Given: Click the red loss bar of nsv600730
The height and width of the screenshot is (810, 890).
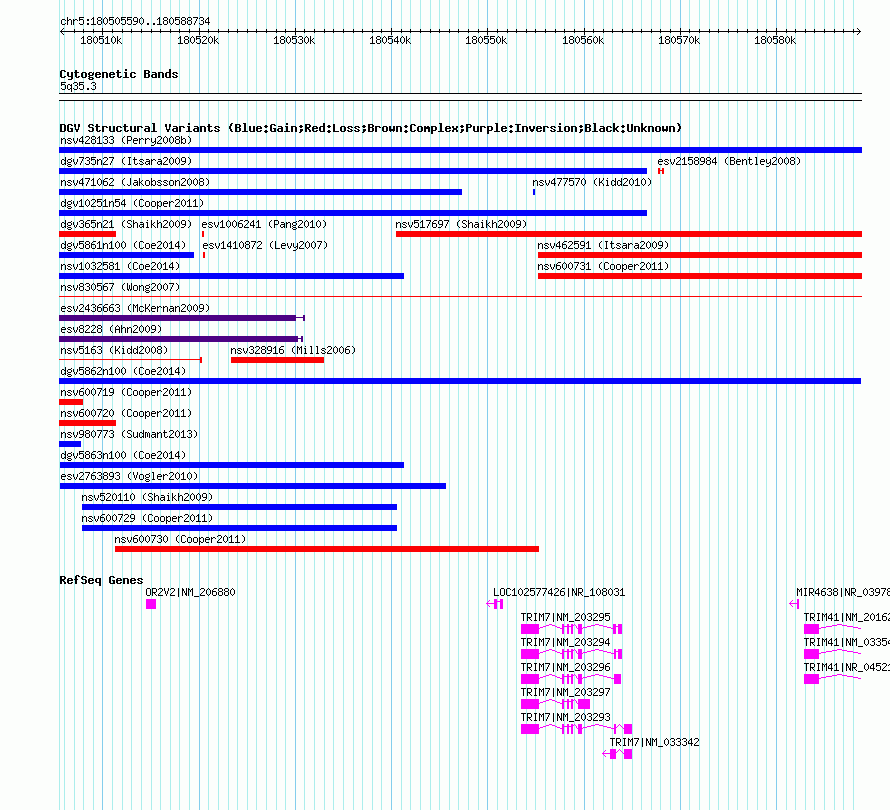Looking at the screenshot, I should pos(327,549).
